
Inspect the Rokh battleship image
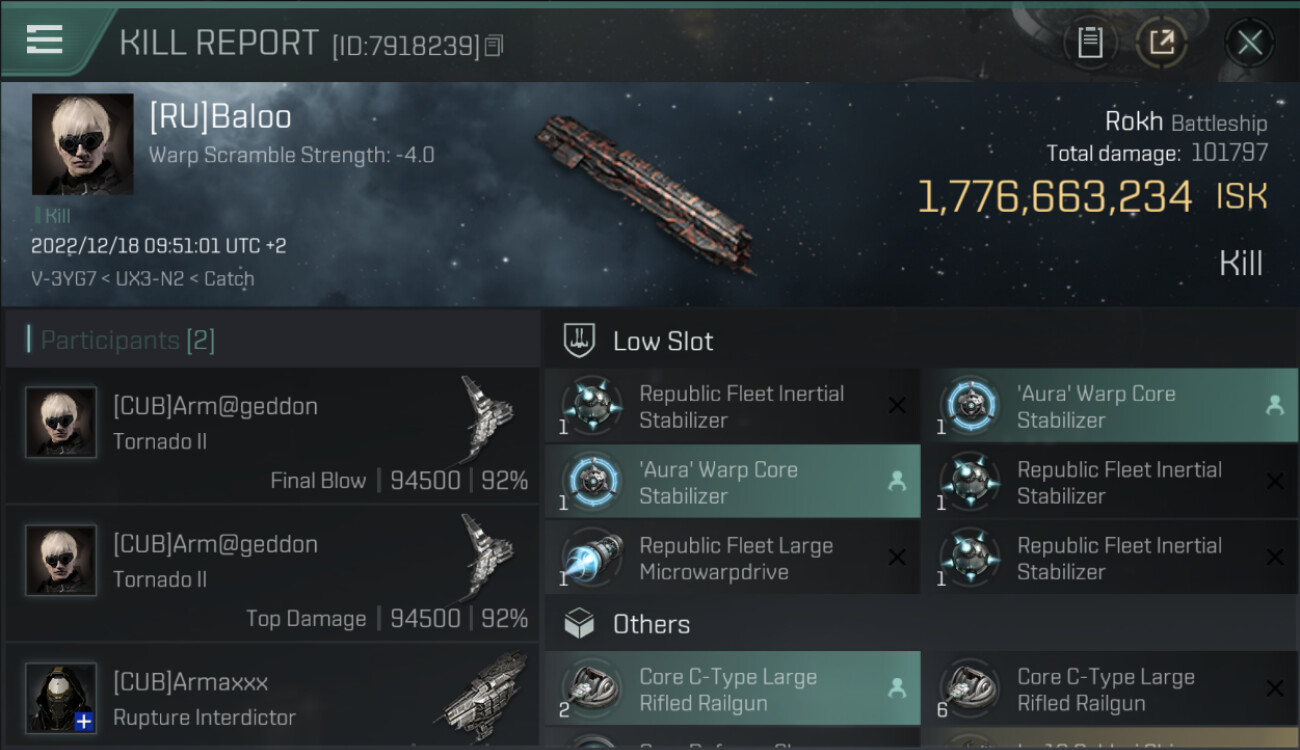pyautogui.click(x=647, y=192)
